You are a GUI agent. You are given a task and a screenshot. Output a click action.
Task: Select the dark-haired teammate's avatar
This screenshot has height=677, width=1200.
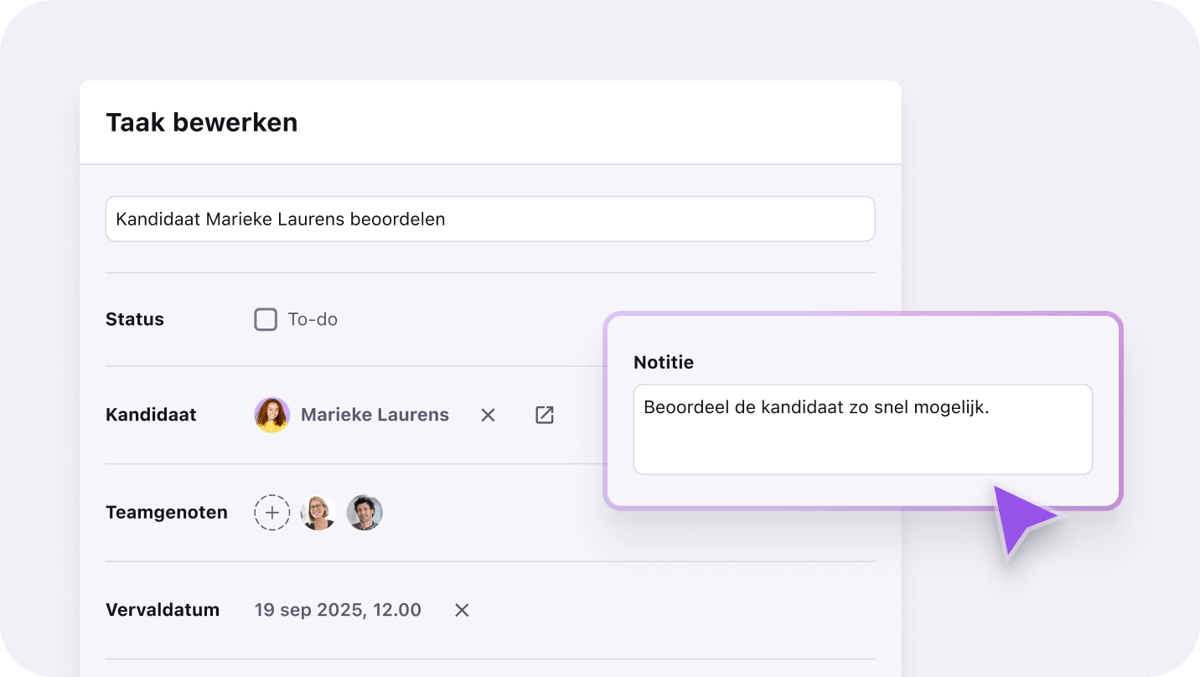point(364,512)
